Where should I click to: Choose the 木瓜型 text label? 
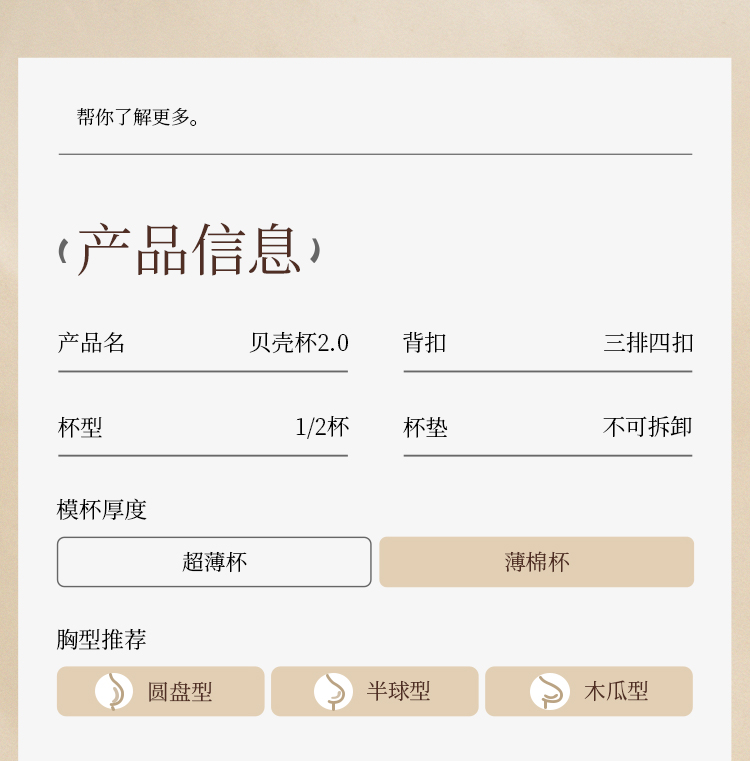point(616,692)
